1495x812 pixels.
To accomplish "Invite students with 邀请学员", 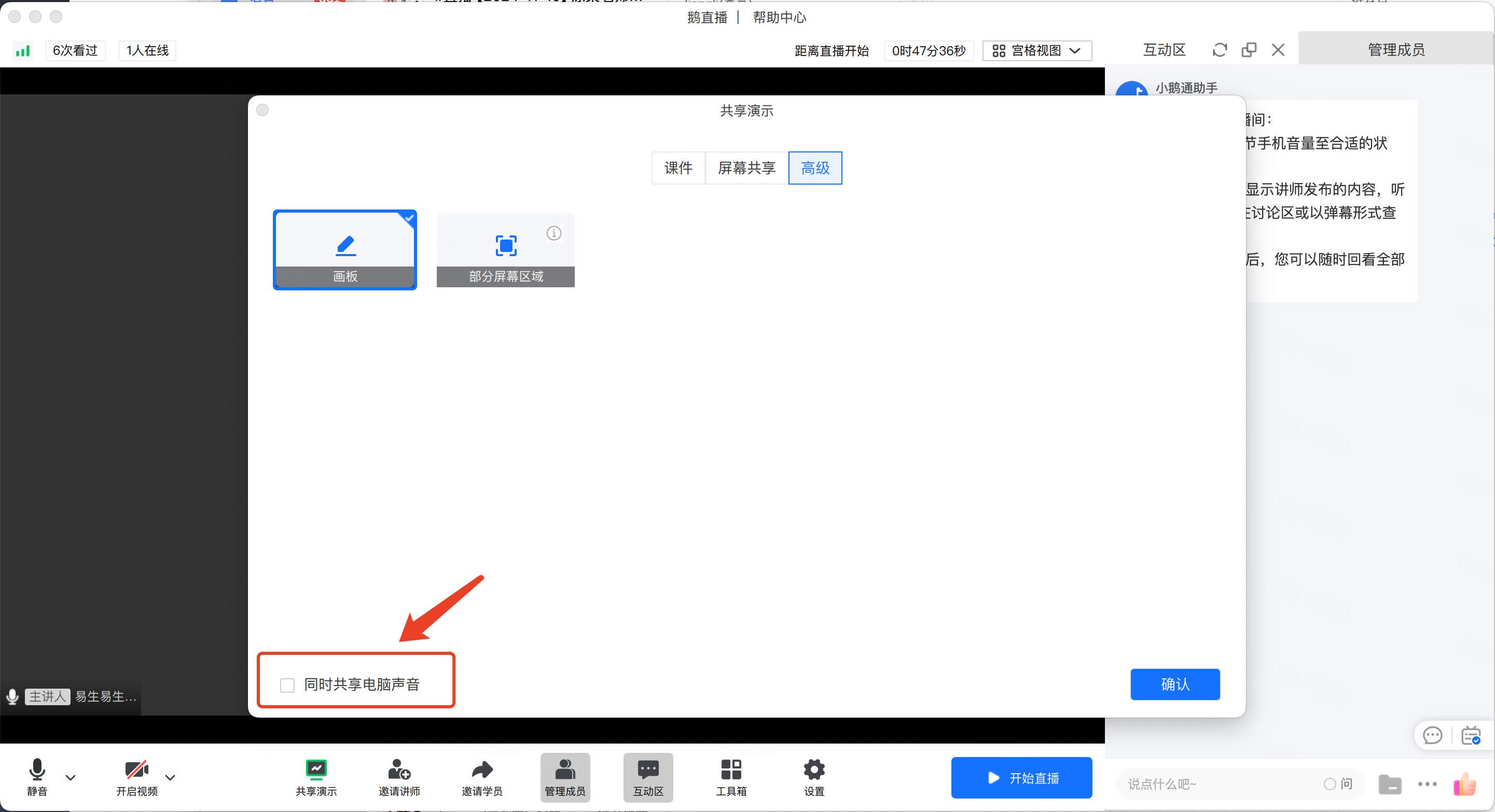I will 482,777.
